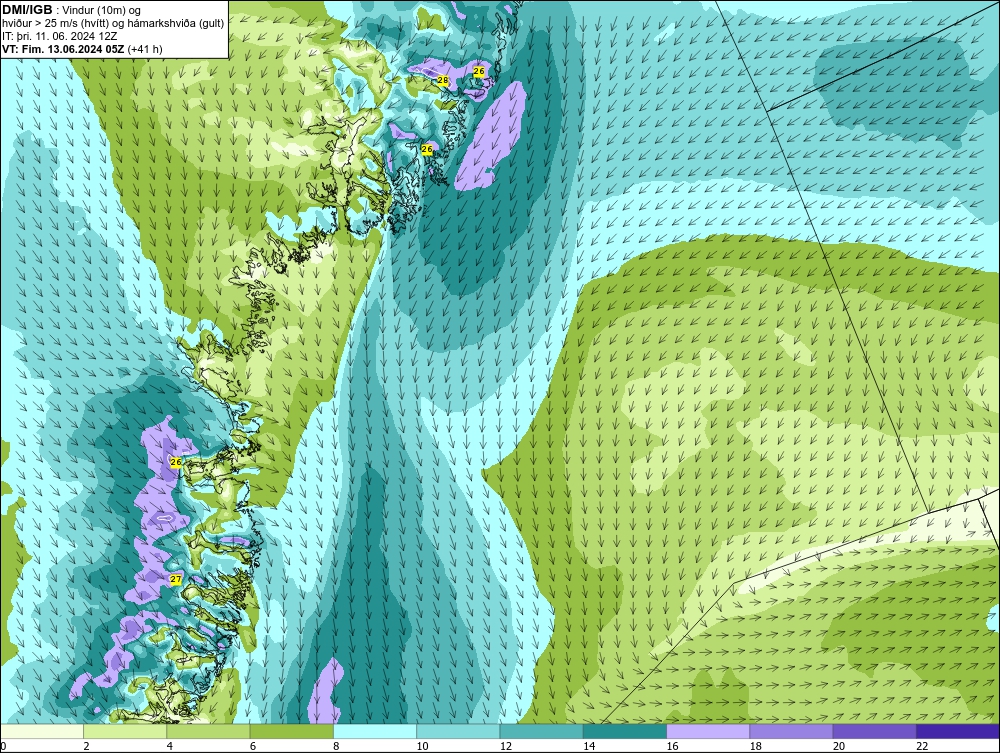Pick the 8–10 m/s light cyan legend swatch
The width and height of the screenshot is (1000, 753).
[375, 731]
